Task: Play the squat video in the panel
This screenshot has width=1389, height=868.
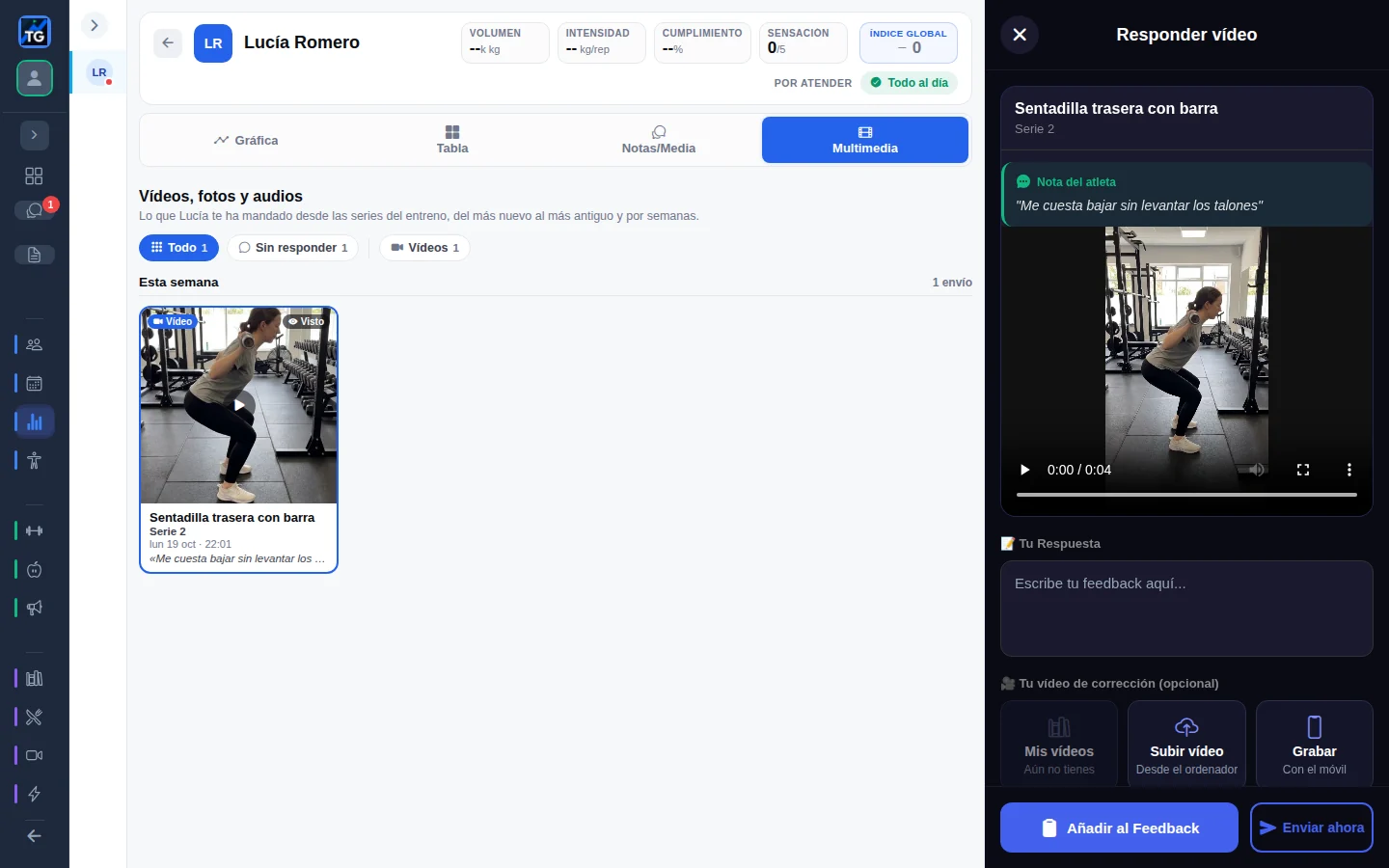Action: (x=1025, y=470)
